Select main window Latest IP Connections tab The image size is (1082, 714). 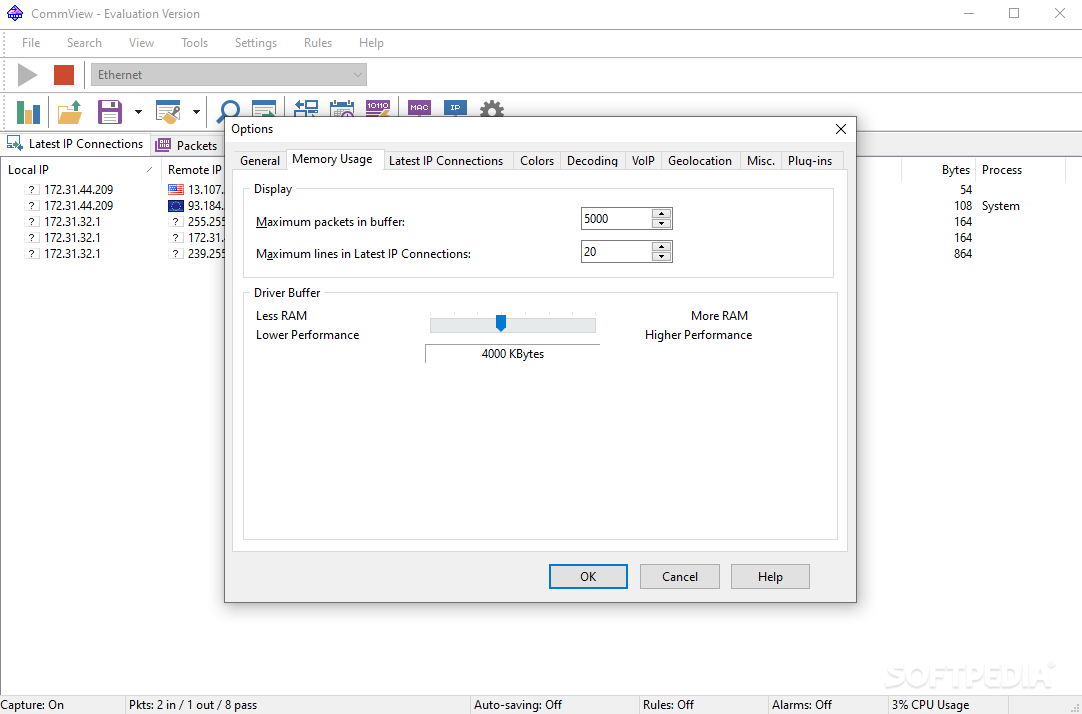click(75, 143)
